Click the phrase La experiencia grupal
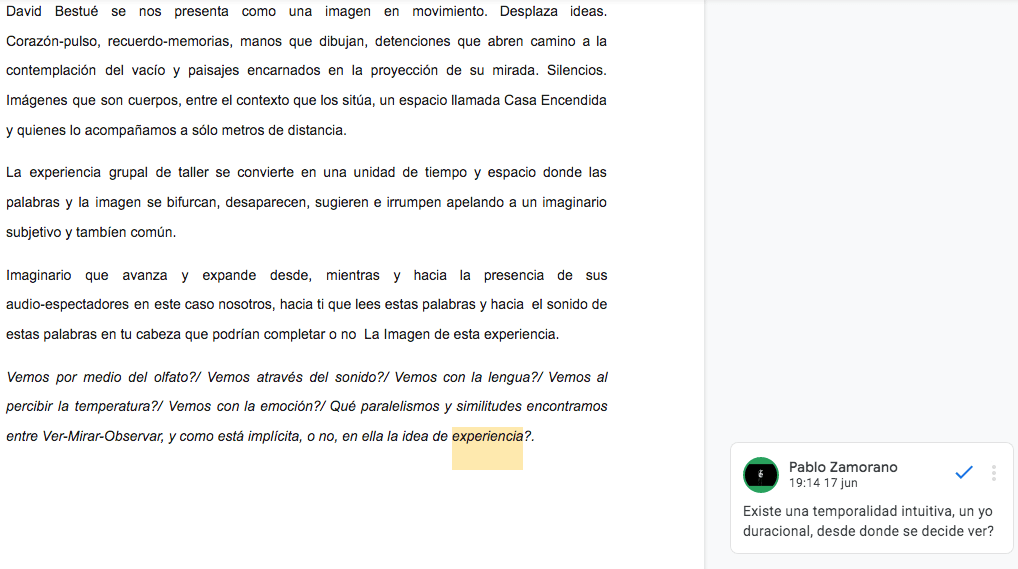The image size is (1018, 569). (x=76, y=173)
